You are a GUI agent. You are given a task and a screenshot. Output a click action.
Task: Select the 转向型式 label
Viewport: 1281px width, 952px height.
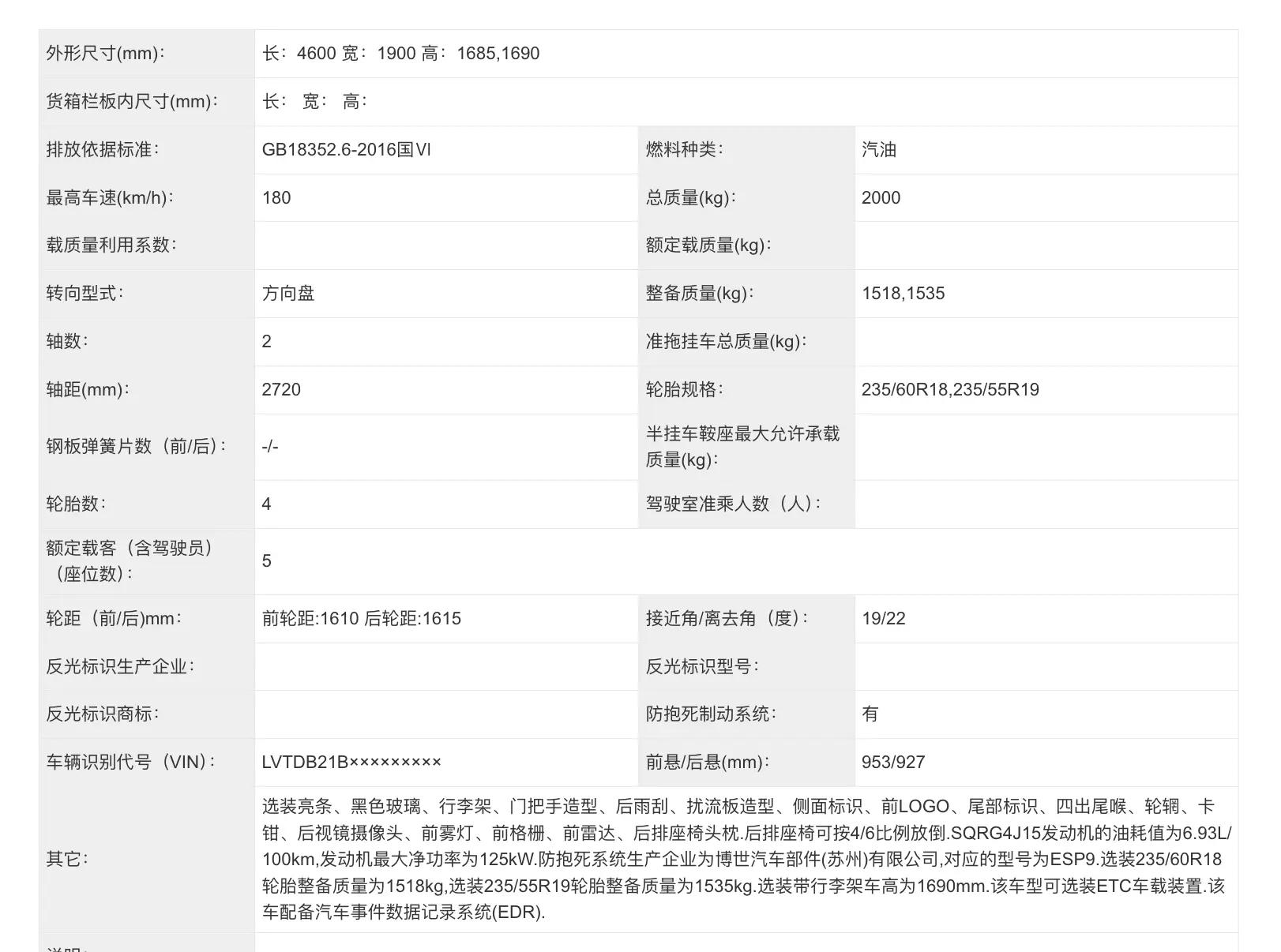pyautogui.click(x=85, y=294)
